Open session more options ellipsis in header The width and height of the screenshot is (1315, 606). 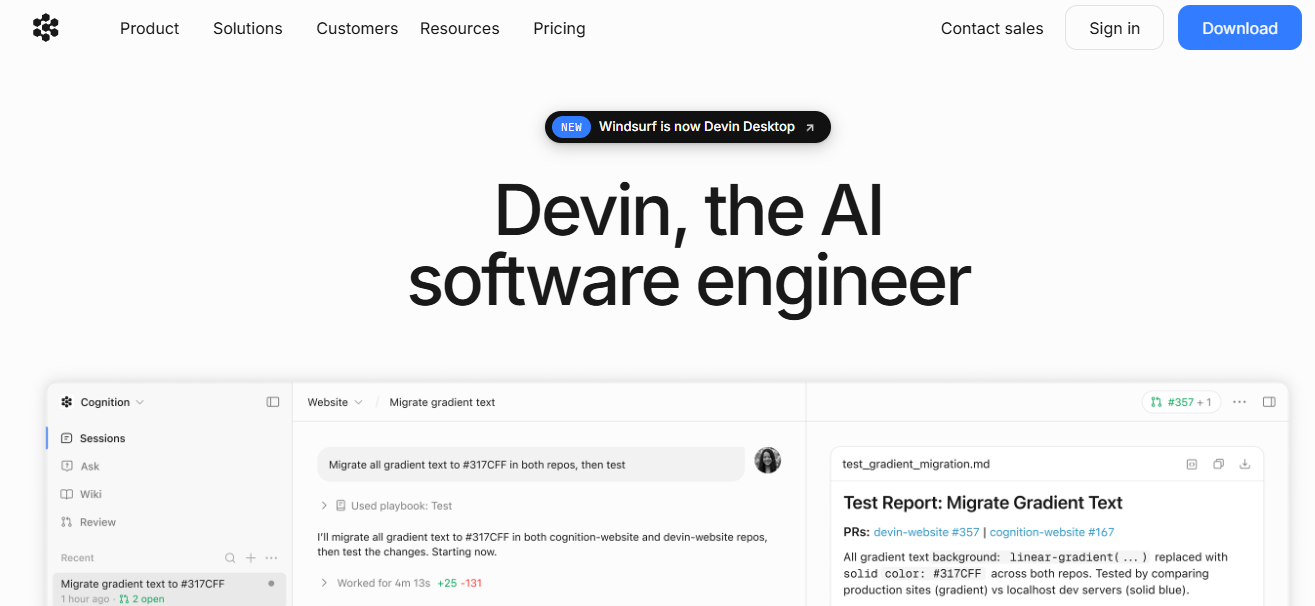coord(1240,402)
